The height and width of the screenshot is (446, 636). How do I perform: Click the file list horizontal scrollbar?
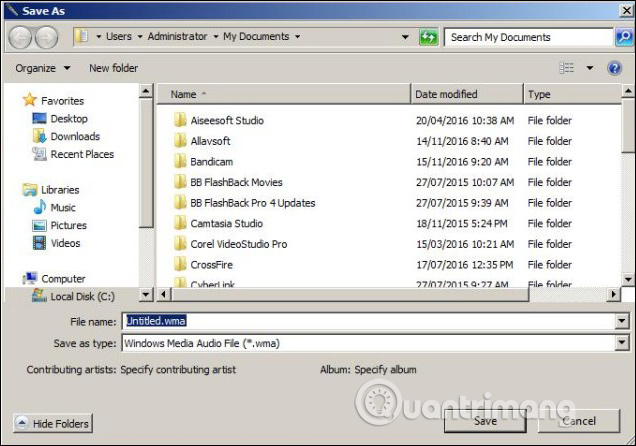[x=350, y=294]
